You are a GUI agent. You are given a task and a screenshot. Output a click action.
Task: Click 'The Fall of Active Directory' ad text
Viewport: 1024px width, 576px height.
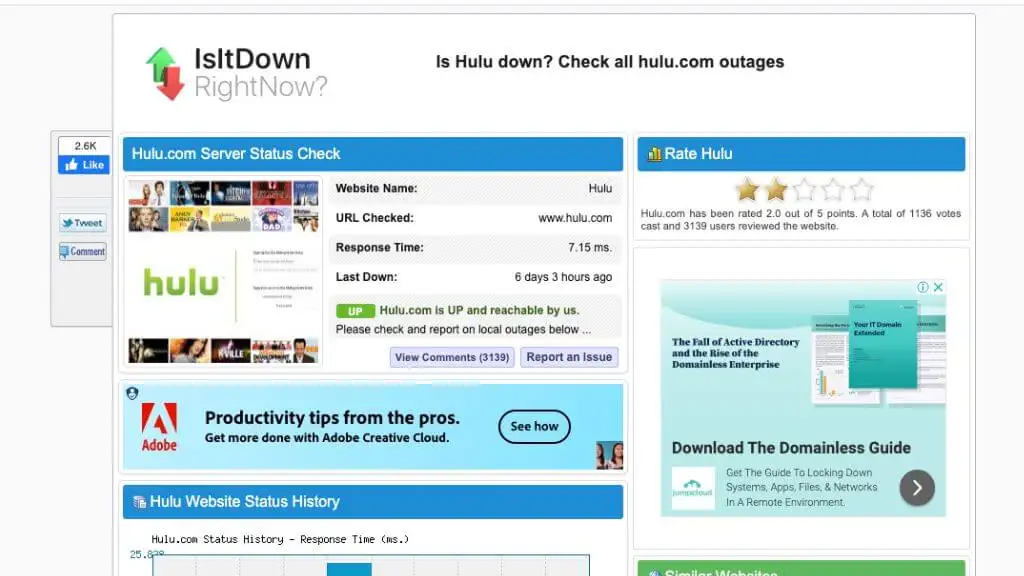point(735,353)
